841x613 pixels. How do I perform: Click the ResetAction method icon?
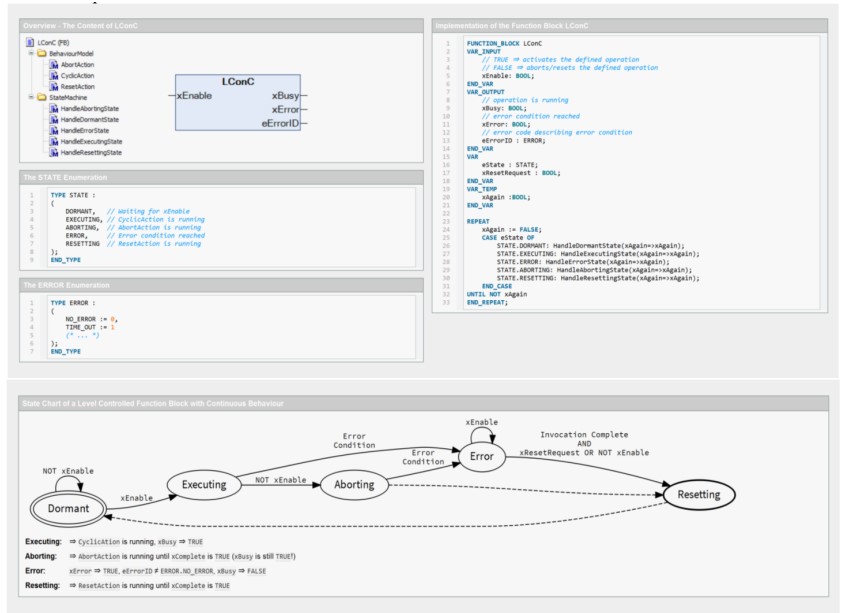[53, 87]
